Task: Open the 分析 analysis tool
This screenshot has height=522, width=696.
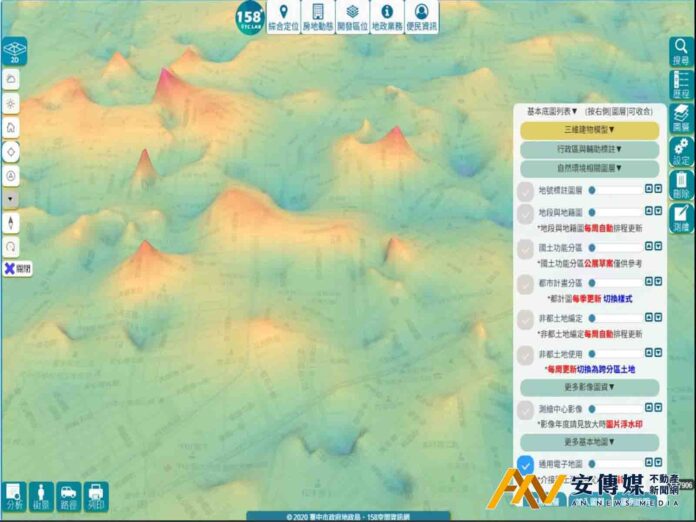Action: click(14, 497)
